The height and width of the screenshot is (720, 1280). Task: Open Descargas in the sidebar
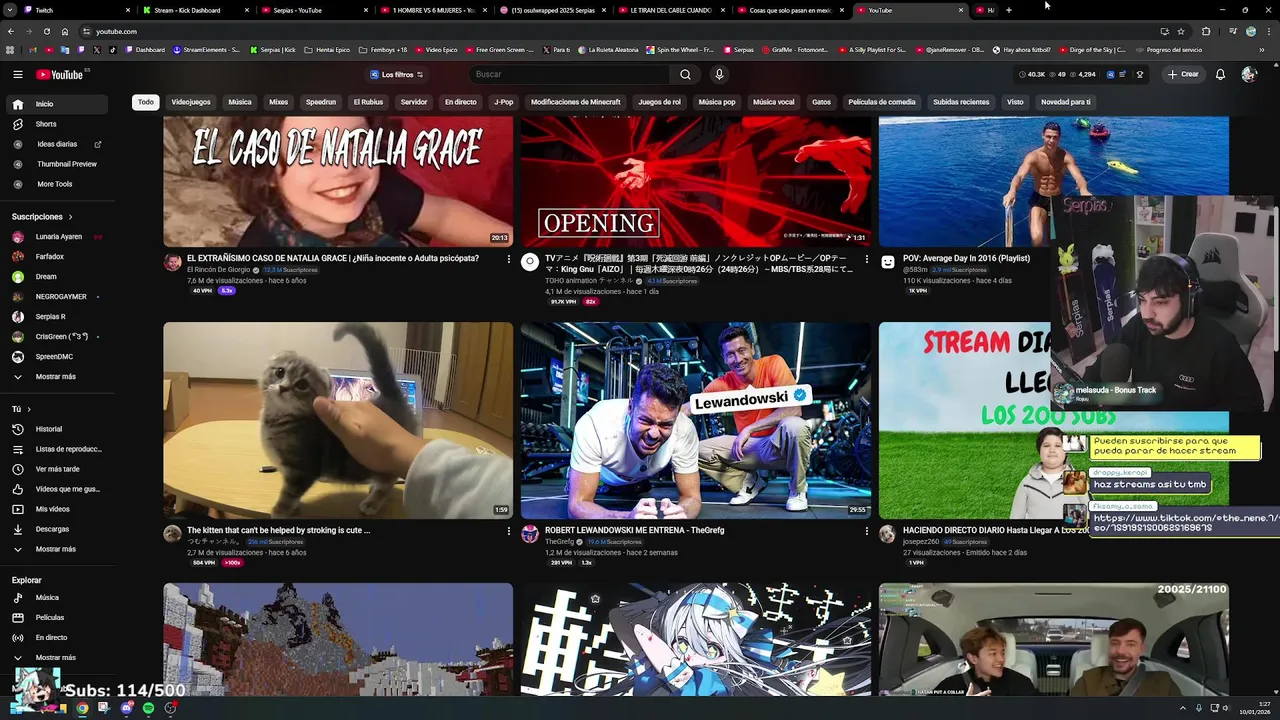pos(56,529)
